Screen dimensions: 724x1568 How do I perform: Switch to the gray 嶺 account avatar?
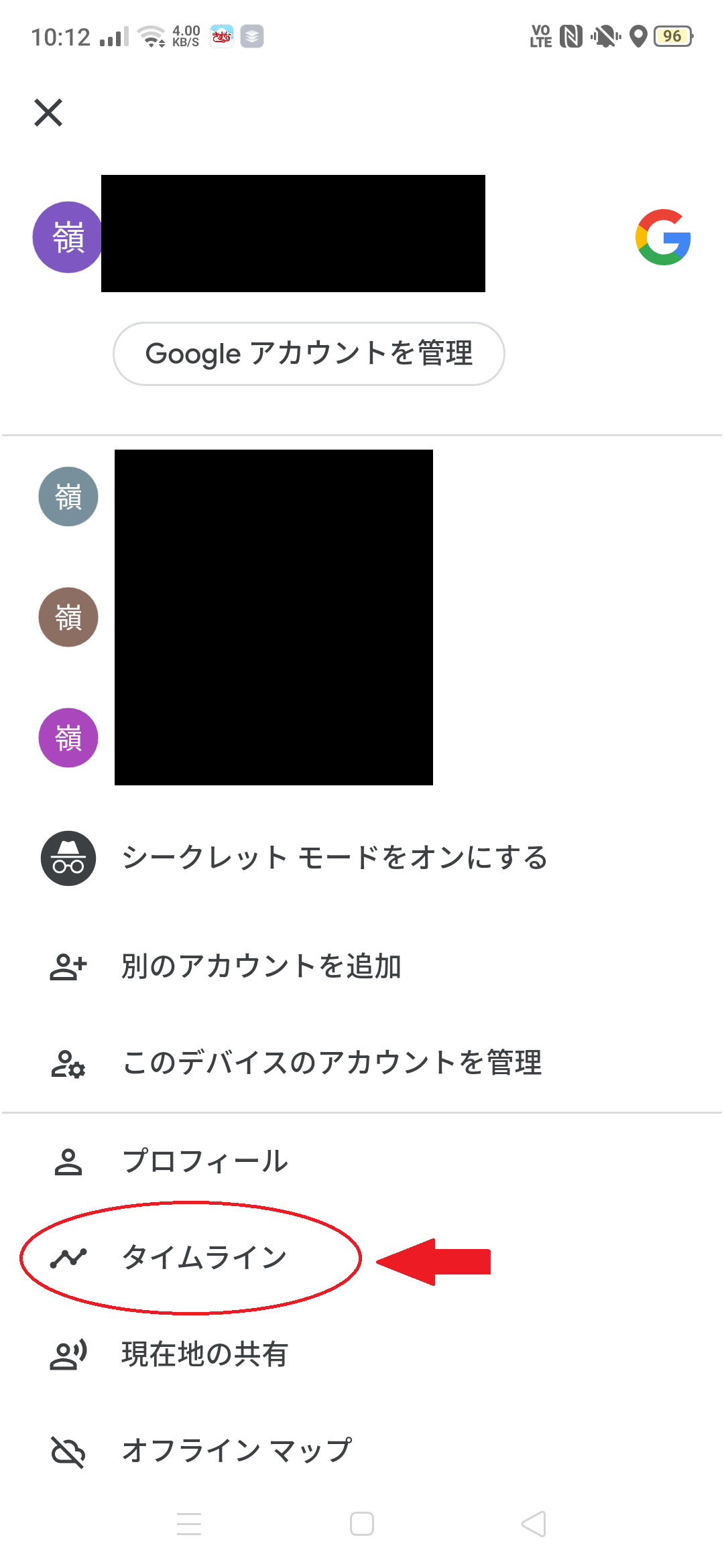(68, 497)
